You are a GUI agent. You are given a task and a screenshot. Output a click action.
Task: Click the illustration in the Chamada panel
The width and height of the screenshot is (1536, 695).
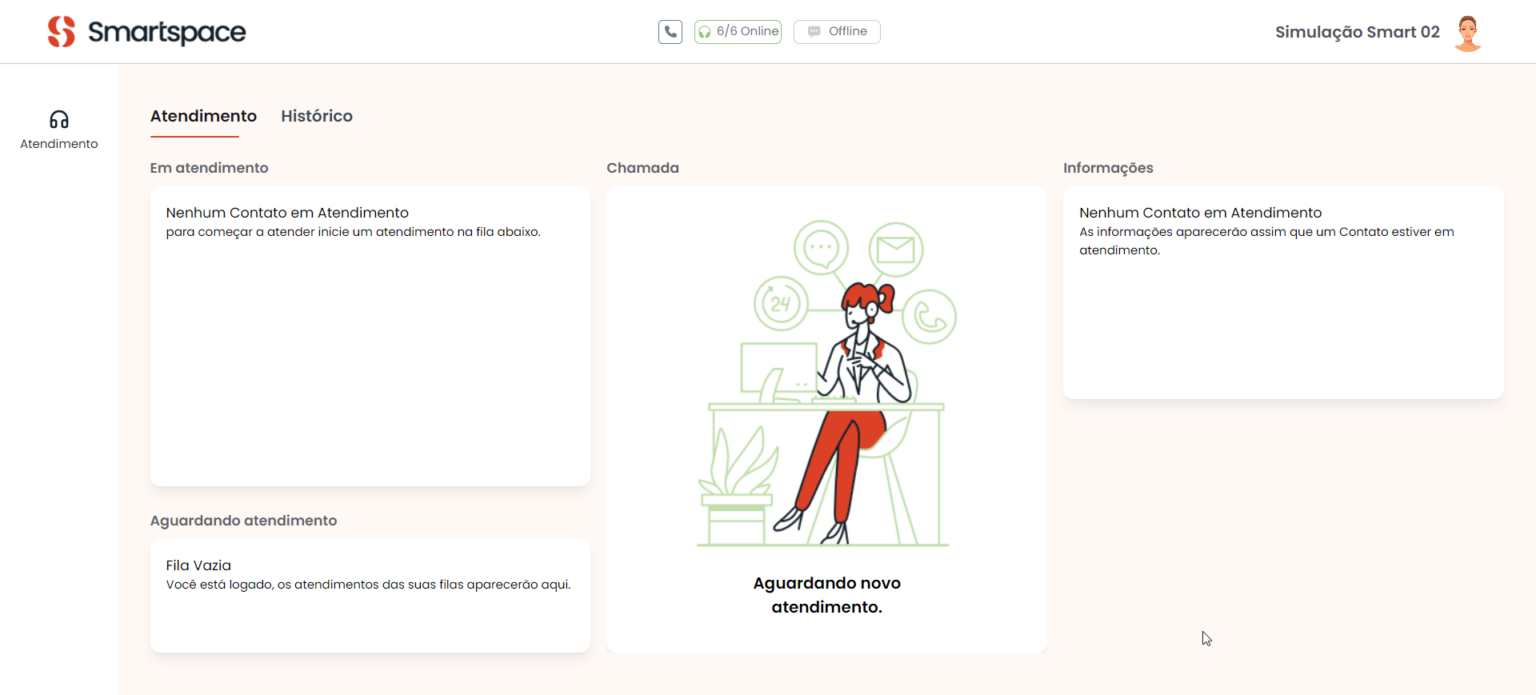pos(827,380)
